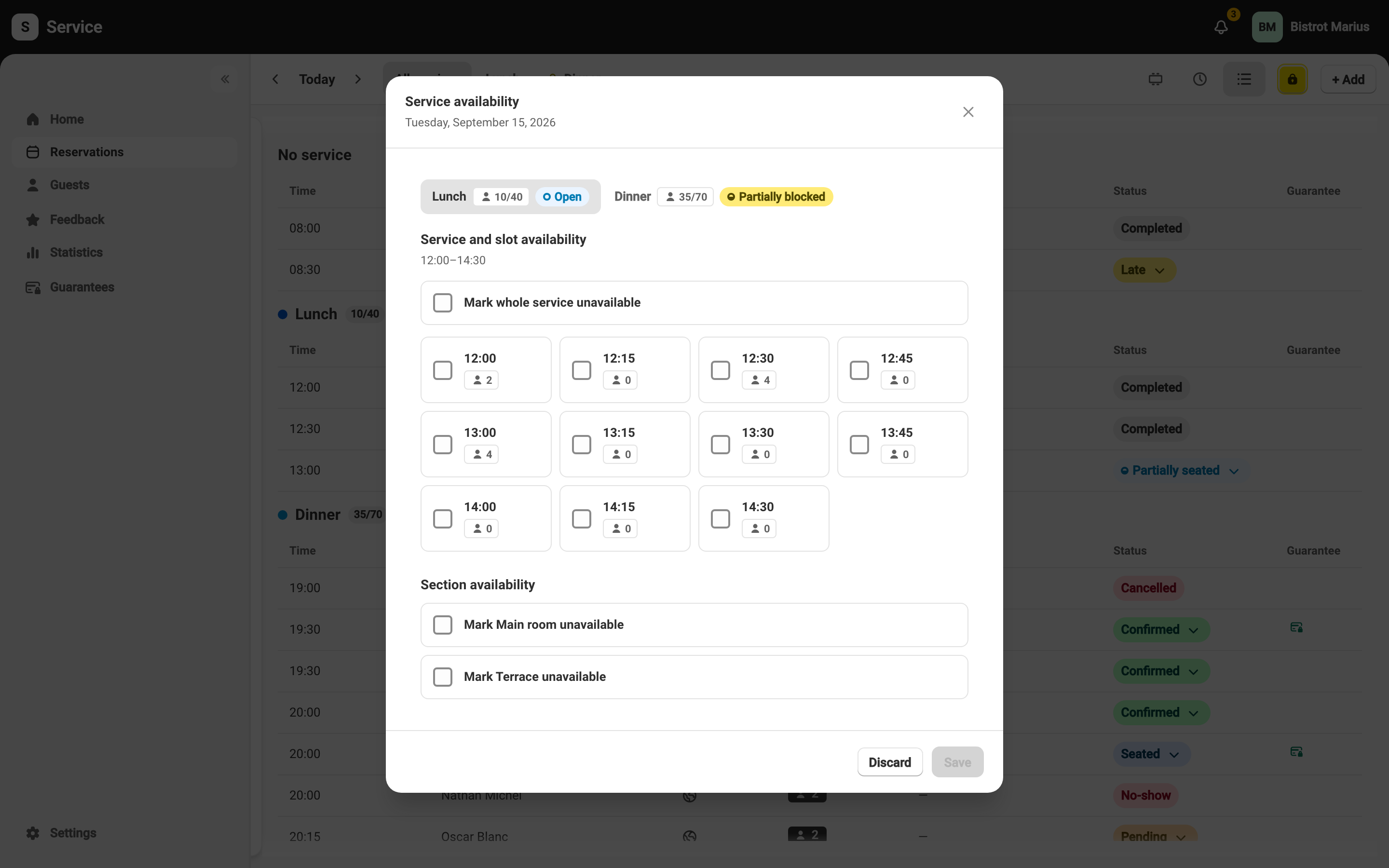Open the clock timeline view icon
This screenshot has height=868, width=1389.
(x=1199, y=79)
